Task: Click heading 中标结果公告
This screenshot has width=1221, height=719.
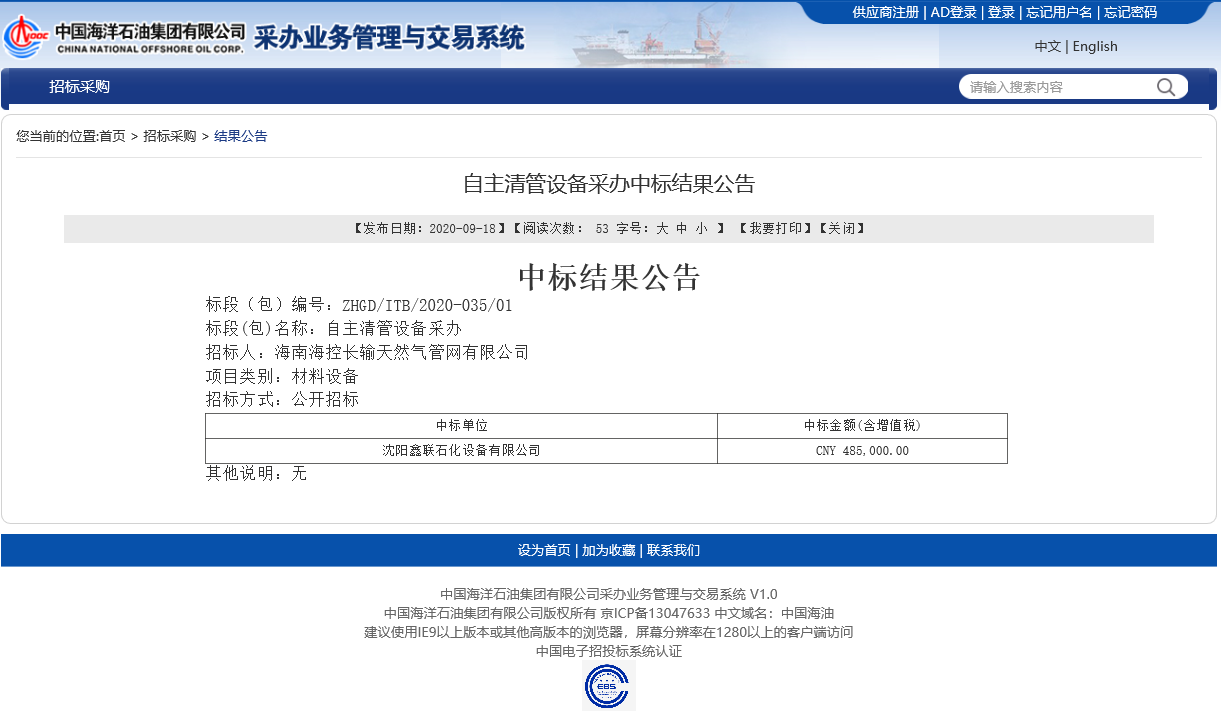Action: (x=609, y=277)
